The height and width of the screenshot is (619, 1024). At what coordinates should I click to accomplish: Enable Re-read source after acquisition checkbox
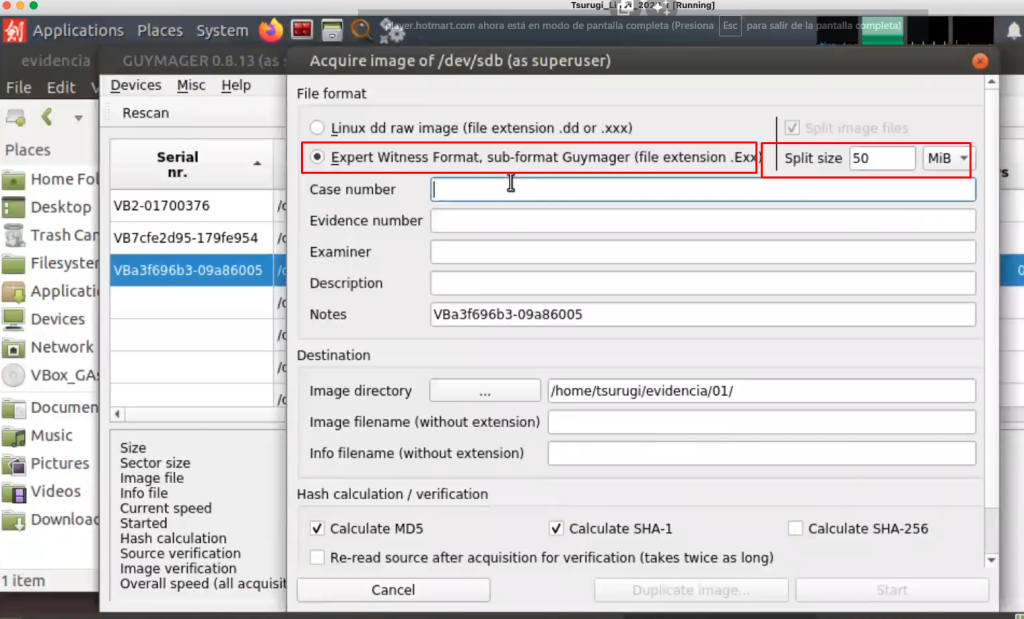point(317,558)
